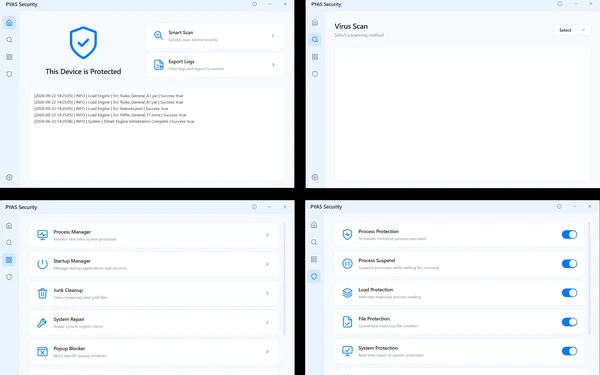Open settings gear in top-left window
The height and width of the screenshot is (375, 600).
(x=10, y=178)
